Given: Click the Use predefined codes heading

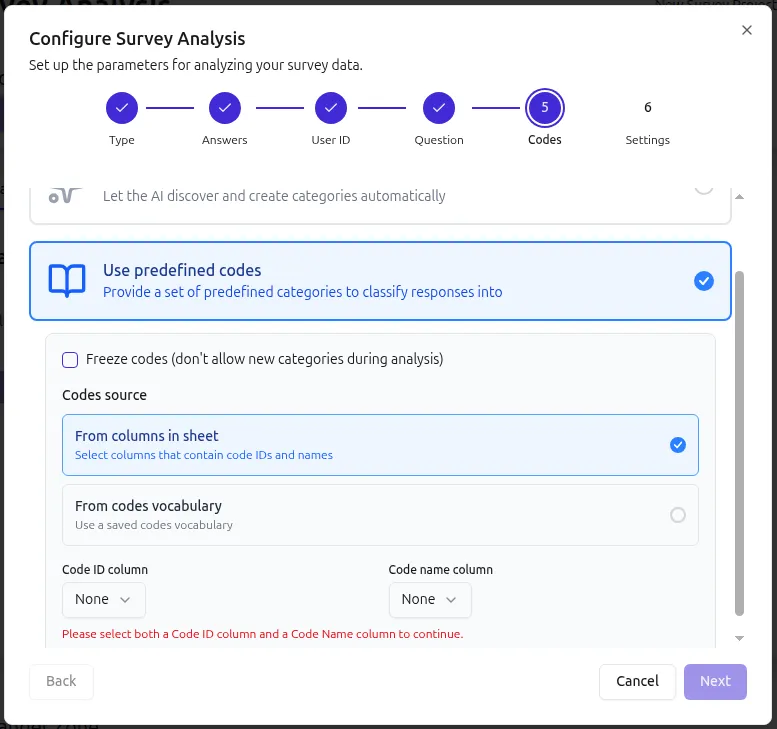Looking at the screenshot, I should (x=182, y=271).
